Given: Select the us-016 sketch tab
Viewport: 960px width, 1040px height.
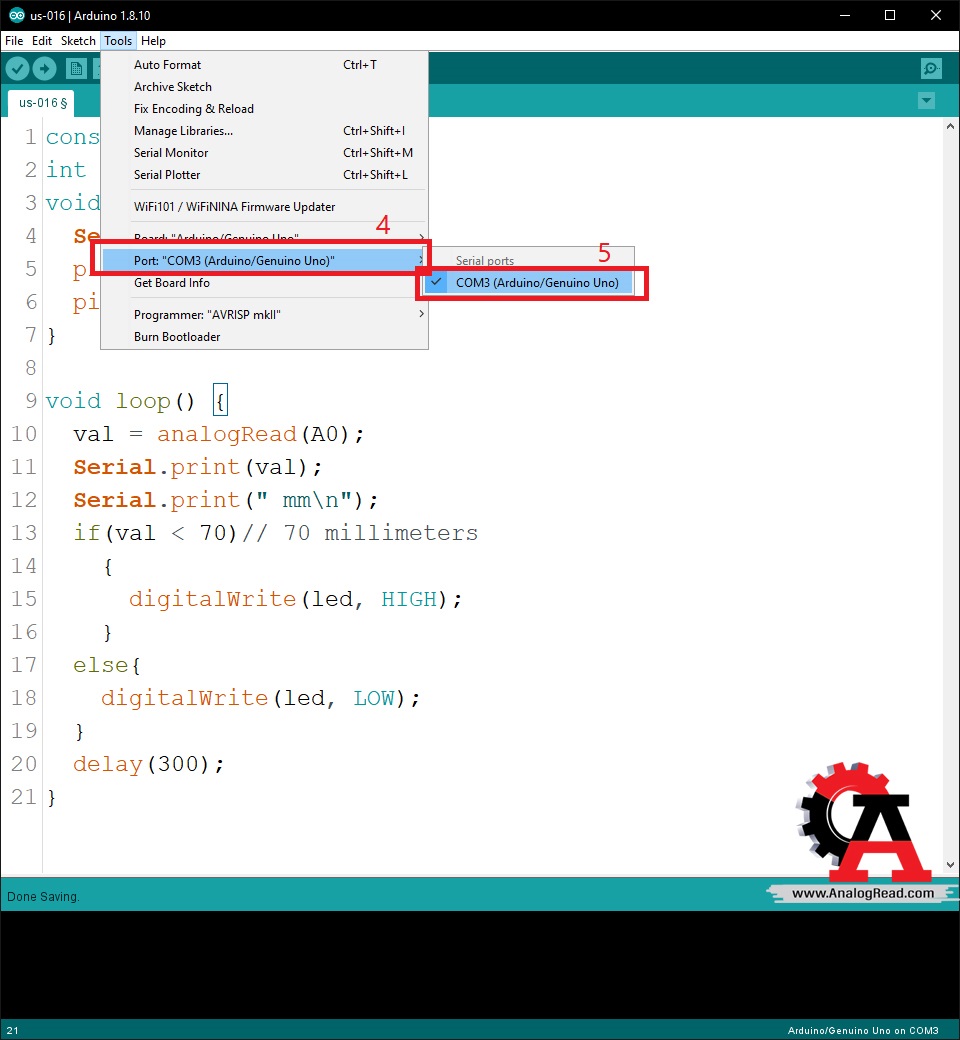Looking at the screenshot, I should tap(42, 103).
